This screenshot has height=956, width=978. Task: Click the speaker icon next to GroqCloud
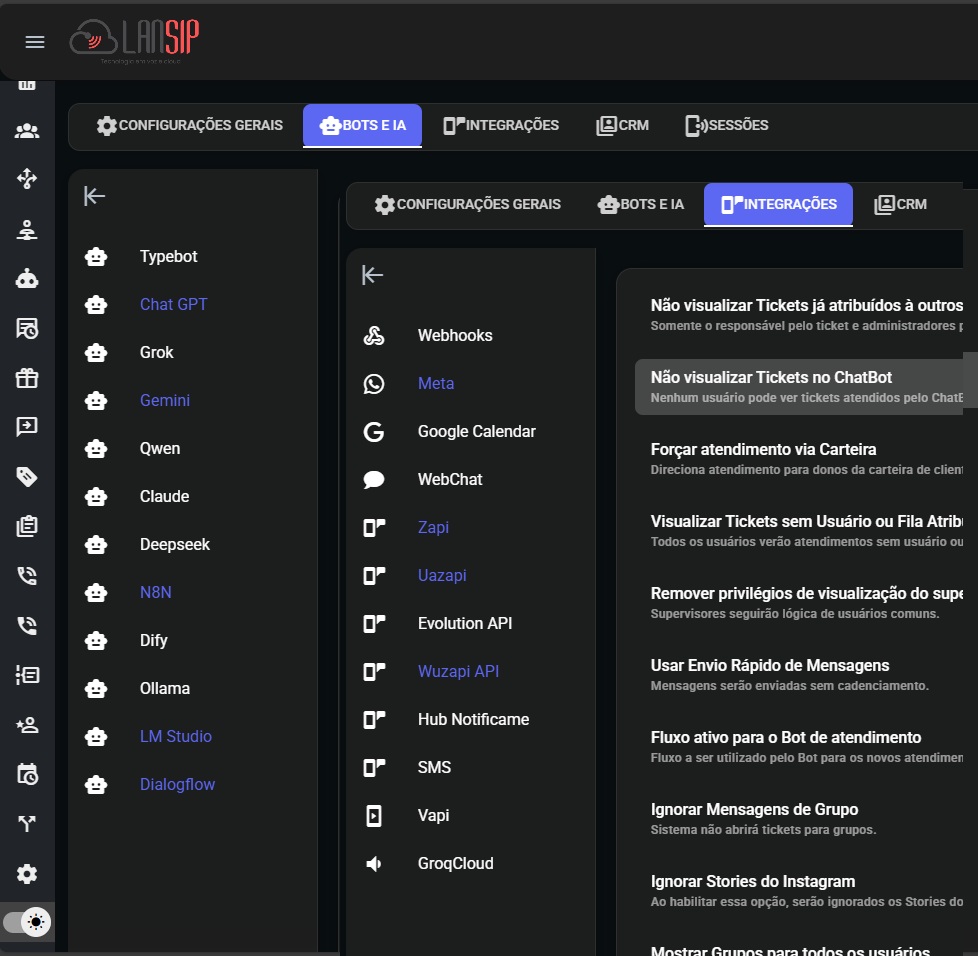pos(374,864)
